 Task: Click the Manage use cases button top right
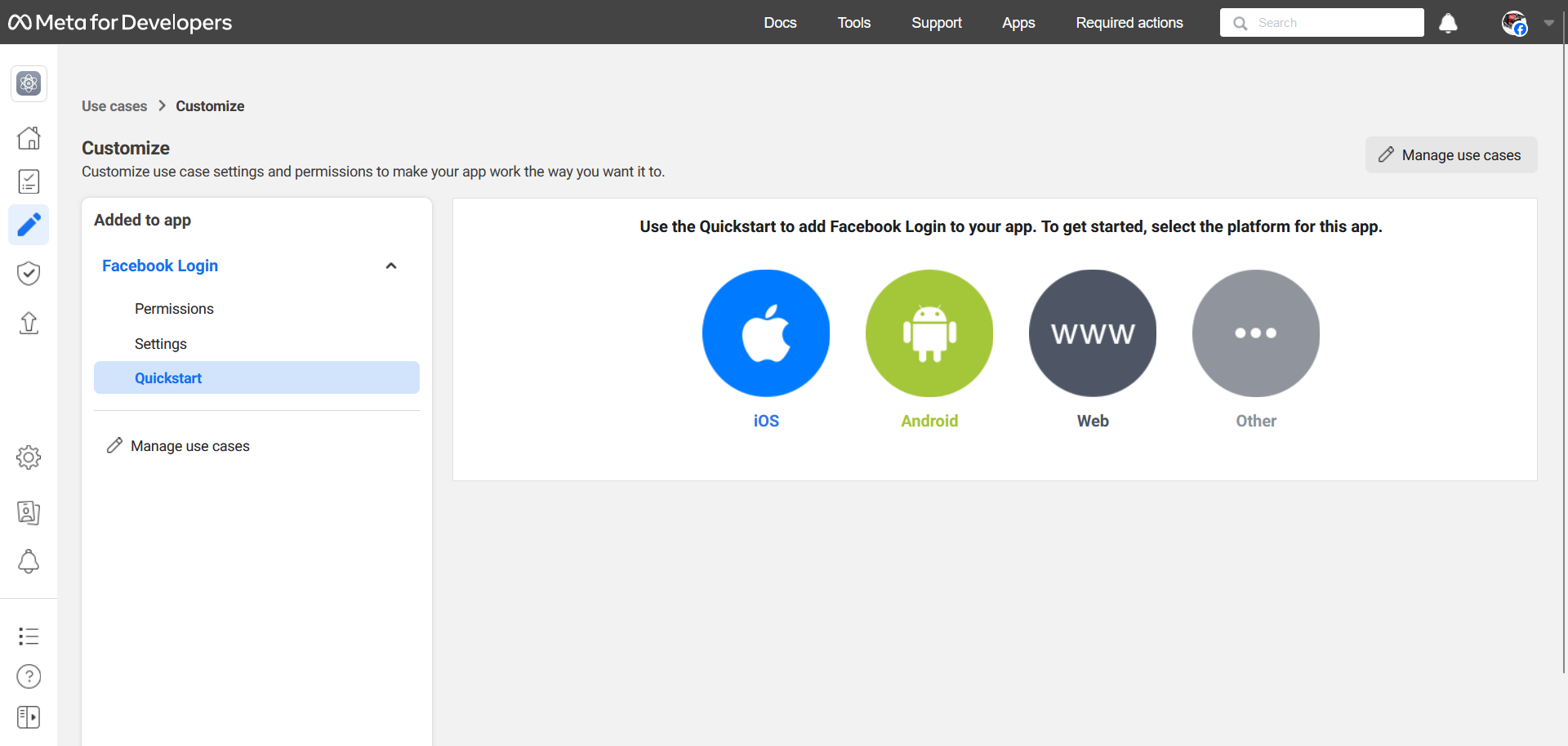[1451, 154]
